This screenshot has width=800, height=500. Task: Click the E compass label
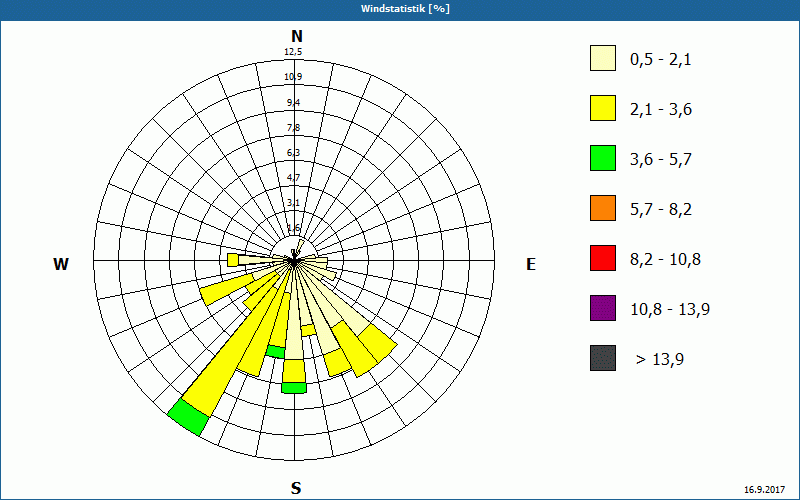(531, 264)
